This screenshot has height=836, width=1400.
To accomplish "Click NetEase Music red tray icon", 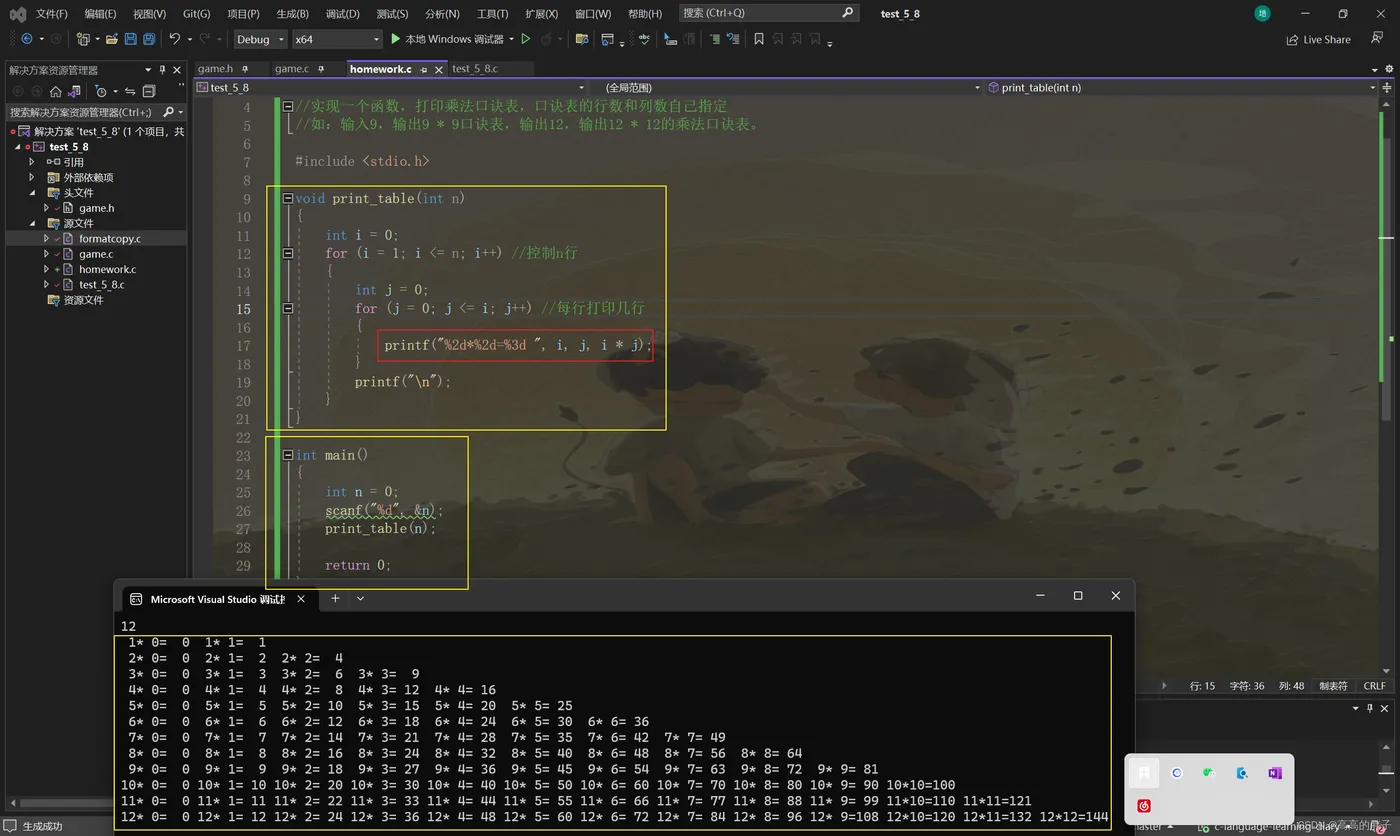I will [1144, 805].
